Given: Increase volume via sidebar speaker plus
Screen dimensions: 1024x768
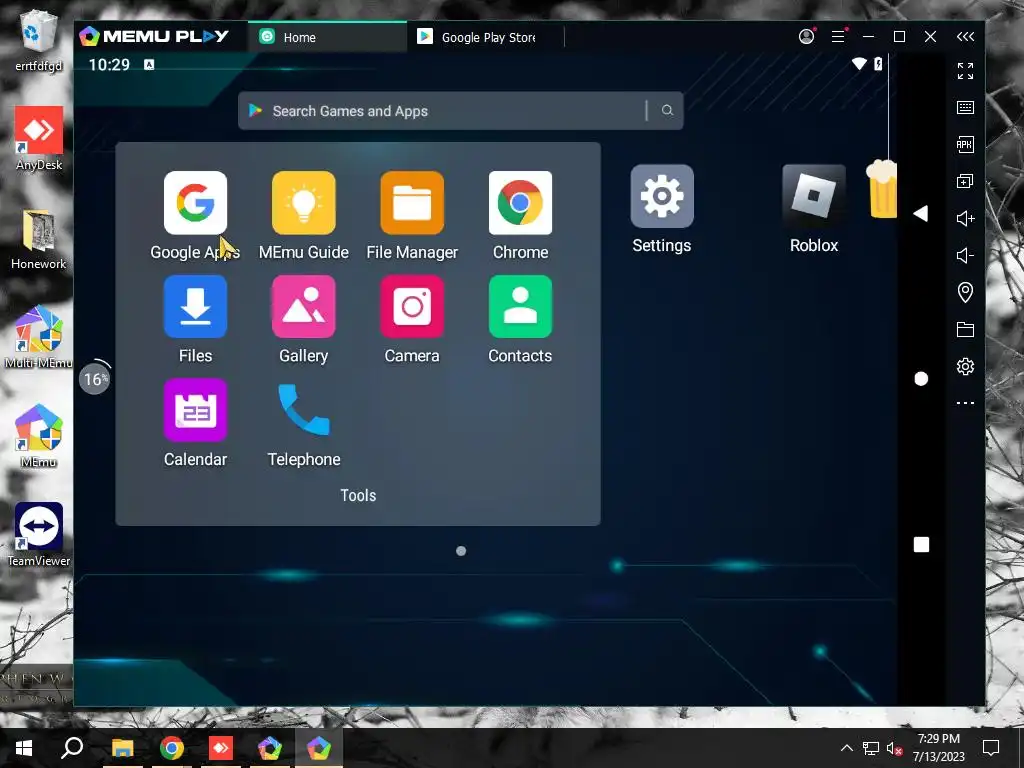Looking at the screenshot, I should click(x=965, y=218).
